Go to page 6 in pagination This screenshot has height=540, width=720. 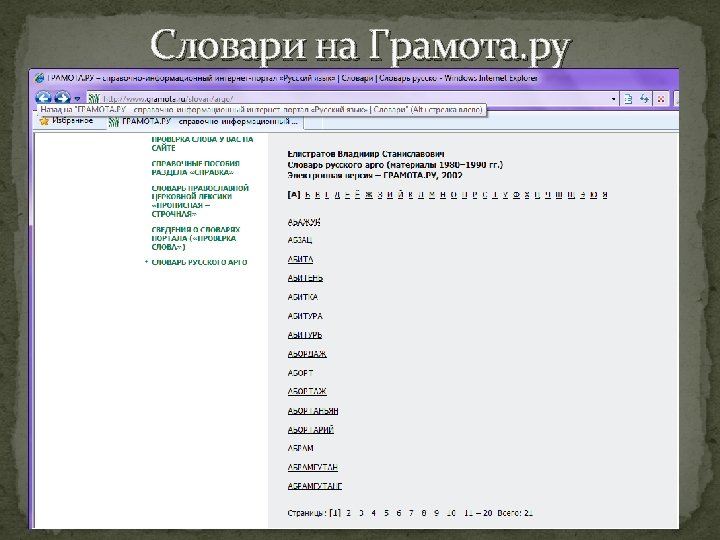[399, 513]
